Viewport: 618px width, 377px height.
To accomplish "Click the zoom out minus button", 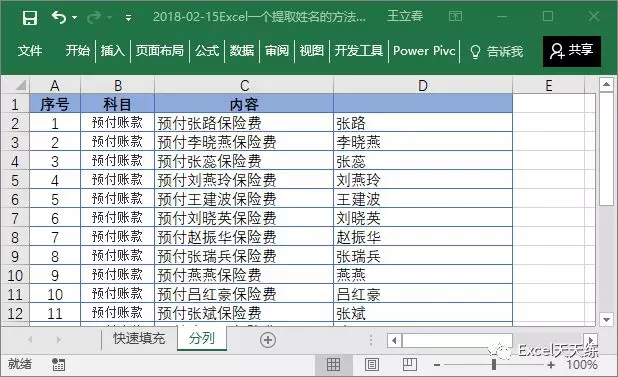I will tap(437, 365).
